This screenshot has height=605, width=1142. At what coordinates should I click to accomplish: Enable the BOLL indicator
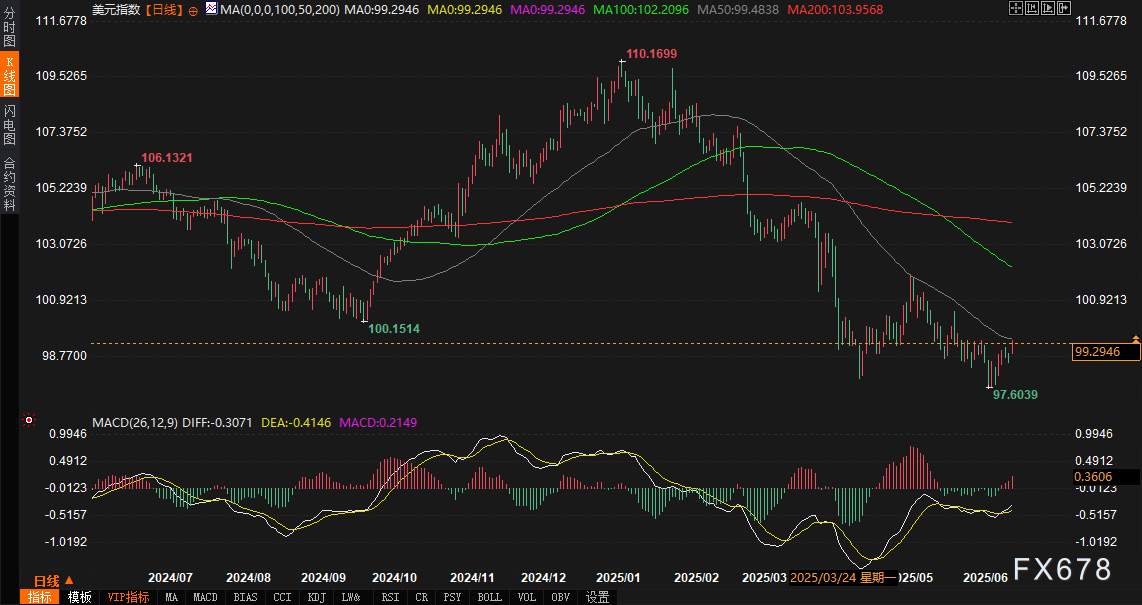(489, 597)
